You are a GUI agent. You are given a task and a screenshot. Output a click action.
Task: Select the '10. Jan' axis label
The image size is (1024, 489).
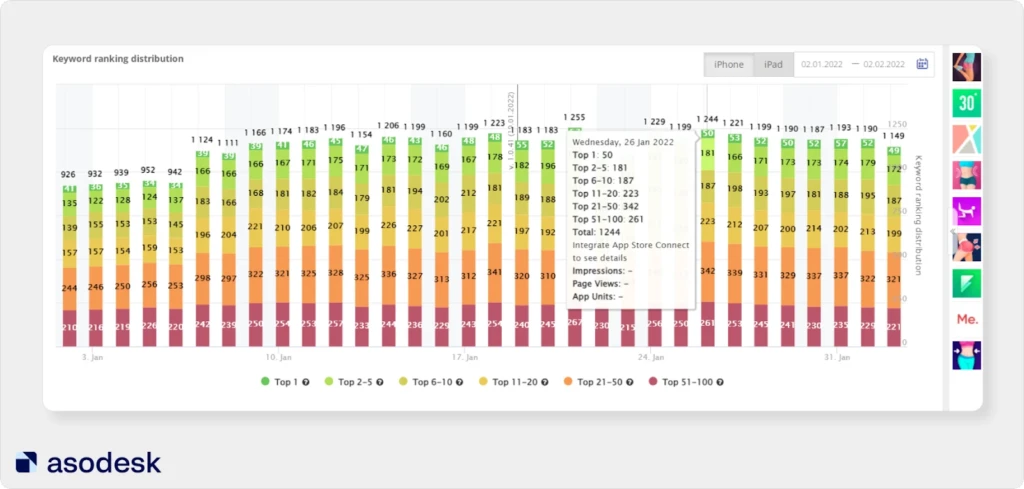tap(278, 357)
